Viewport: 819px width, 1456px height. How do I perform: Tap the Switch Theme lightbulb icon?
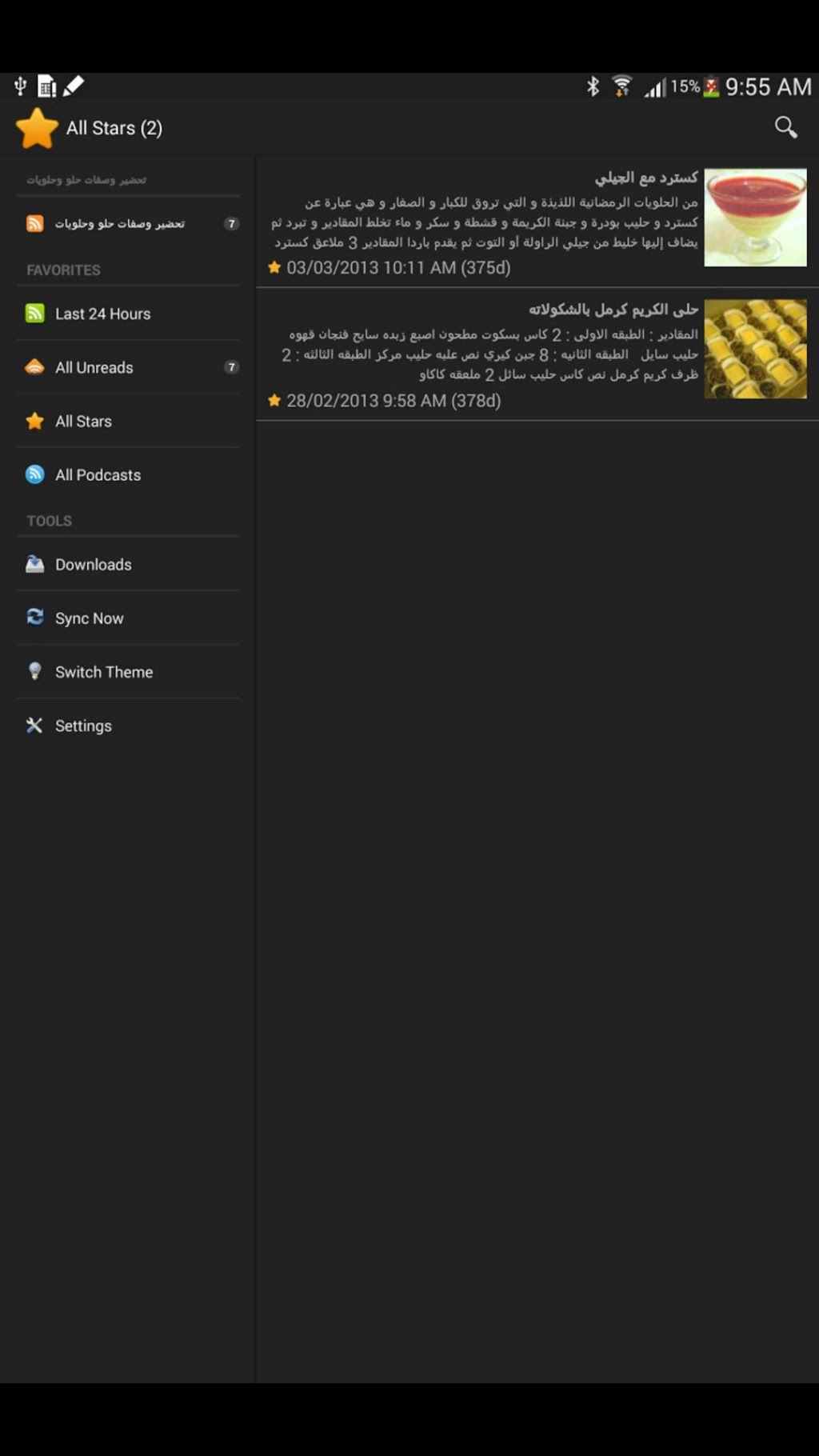[x=34, y=671]
